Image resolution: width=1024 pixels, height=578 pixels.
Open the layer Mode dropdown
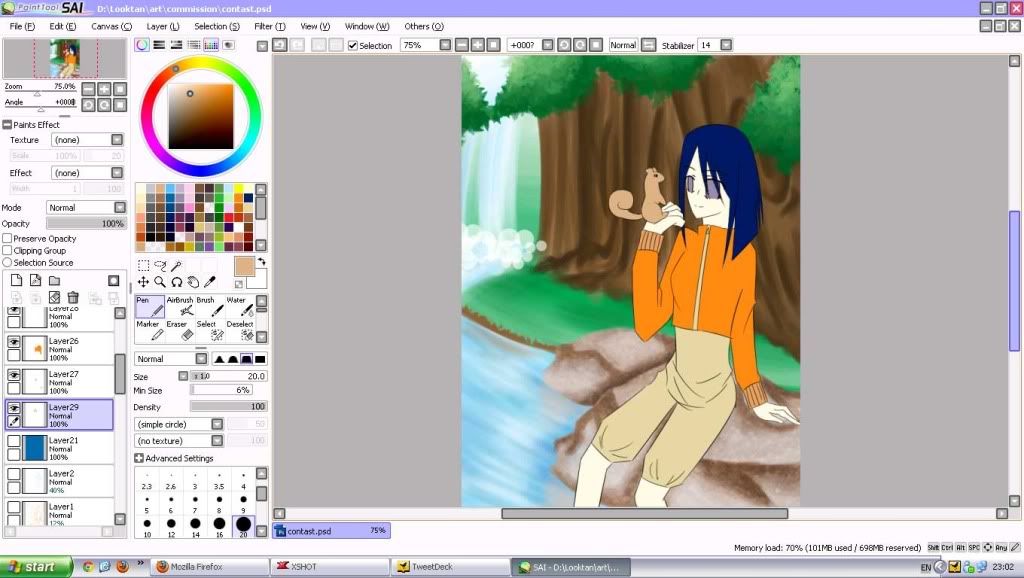pyautogui.click(x=86, y=208)
